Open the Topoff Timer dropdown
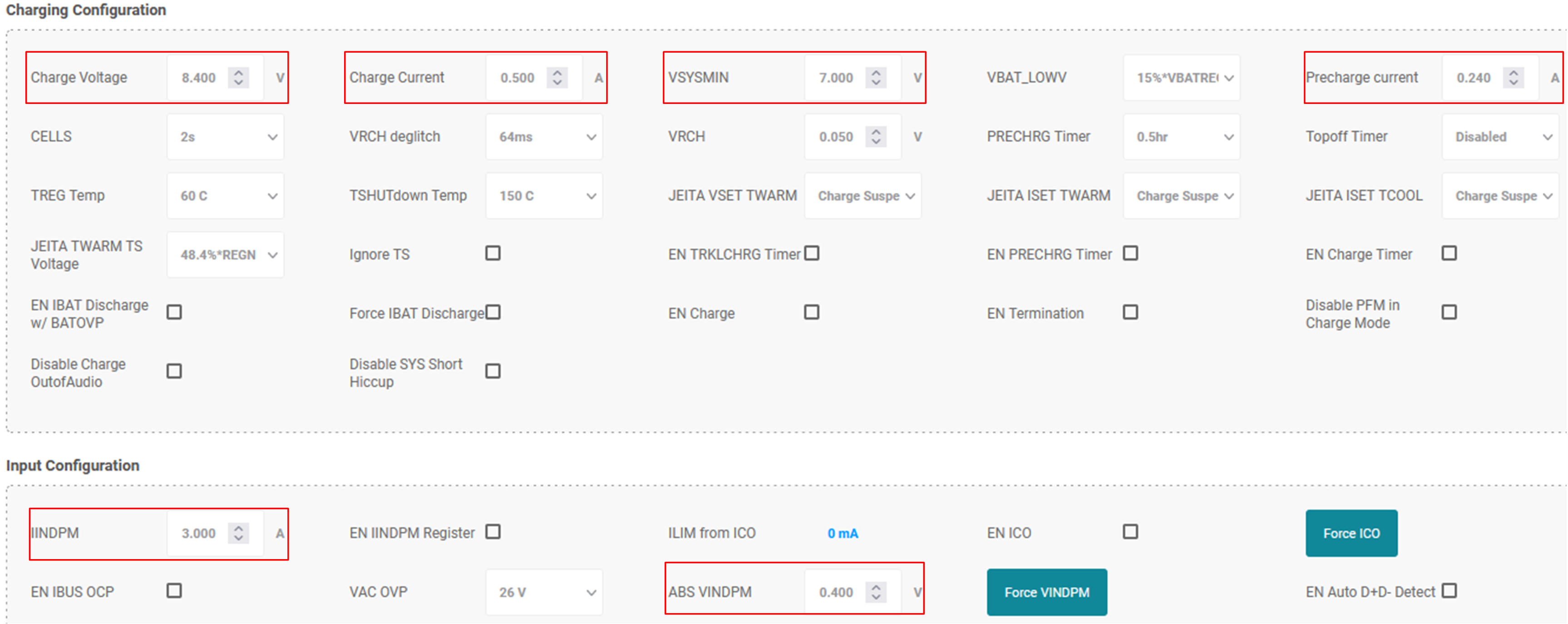Viewport: 1568px width, 624px height. [x=1500, y=137]
